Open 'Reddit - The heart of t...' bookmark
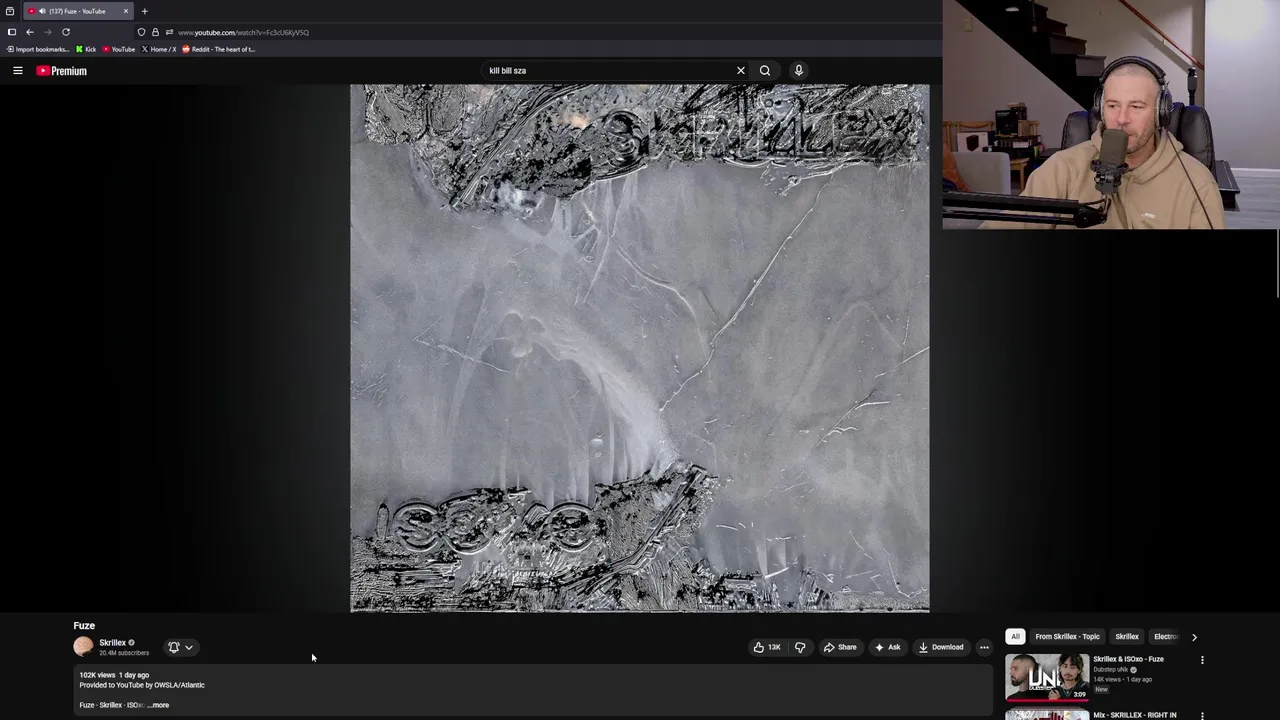 tap(219, 49)
